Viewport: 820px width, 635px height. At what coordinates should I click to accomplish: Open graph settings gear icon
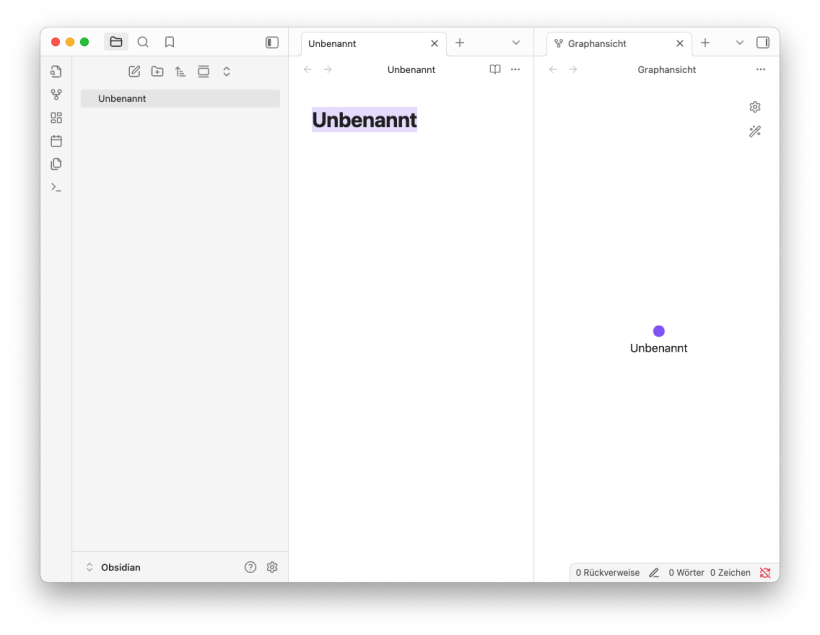(x=755, y=107)
